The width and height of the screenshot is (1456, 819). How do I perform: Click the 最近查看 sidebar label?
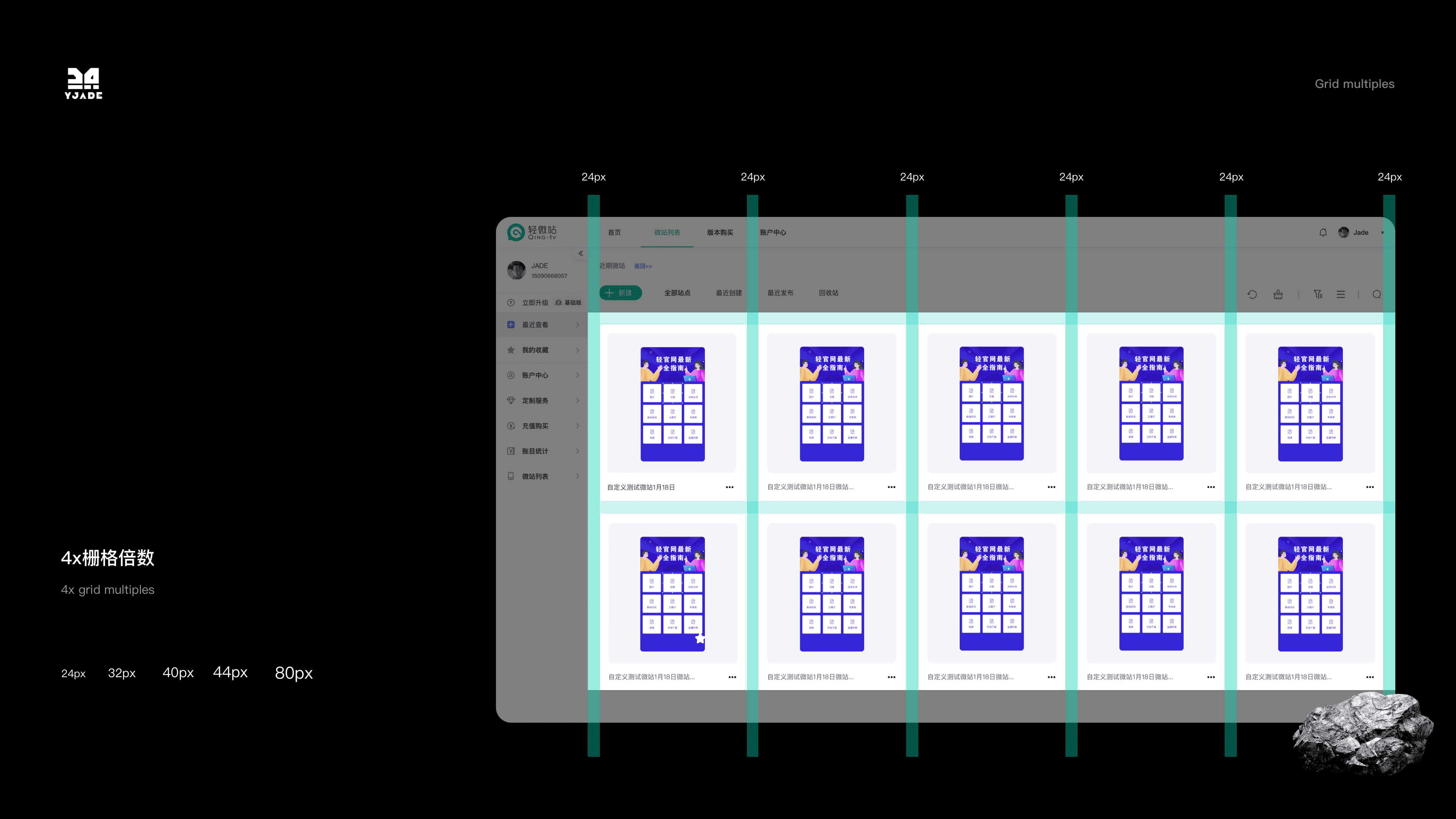click(x=535, y=325)
